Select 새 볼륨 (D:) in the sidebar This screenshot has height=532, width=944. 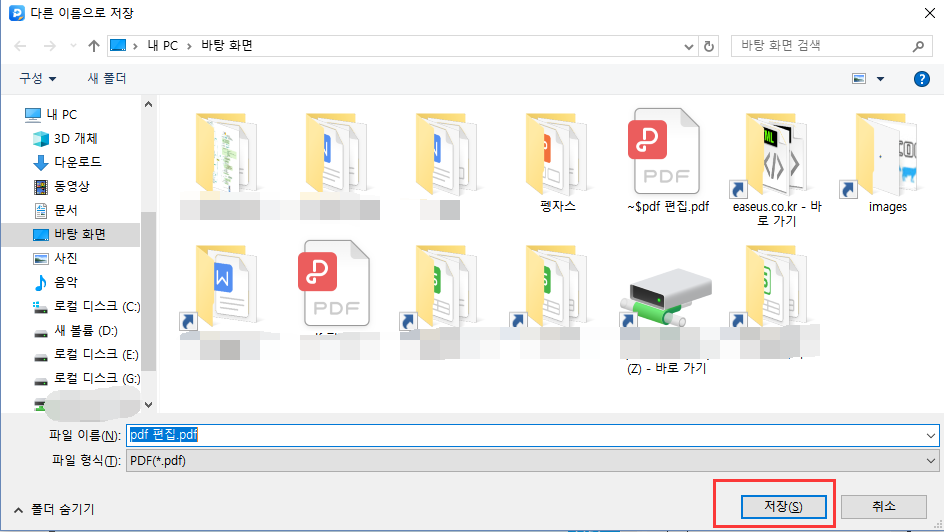75,330
